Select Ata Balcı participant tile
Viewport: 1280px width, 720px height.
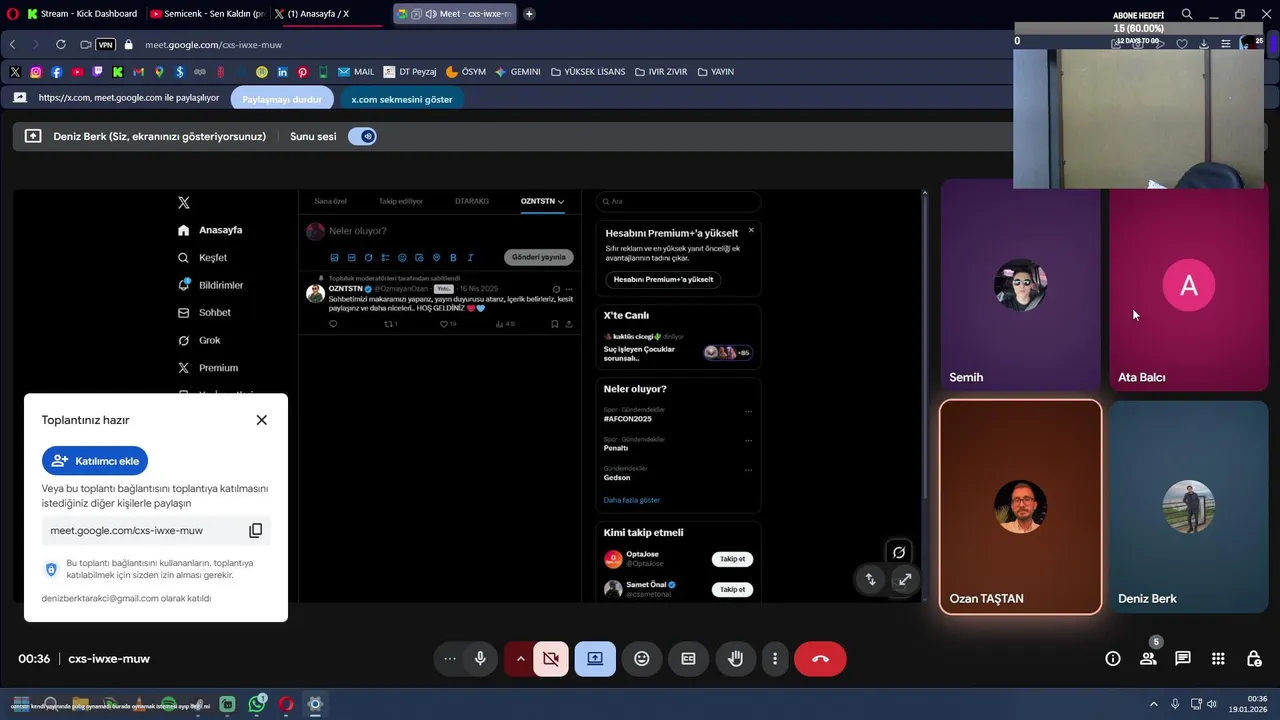(1189, 285)
